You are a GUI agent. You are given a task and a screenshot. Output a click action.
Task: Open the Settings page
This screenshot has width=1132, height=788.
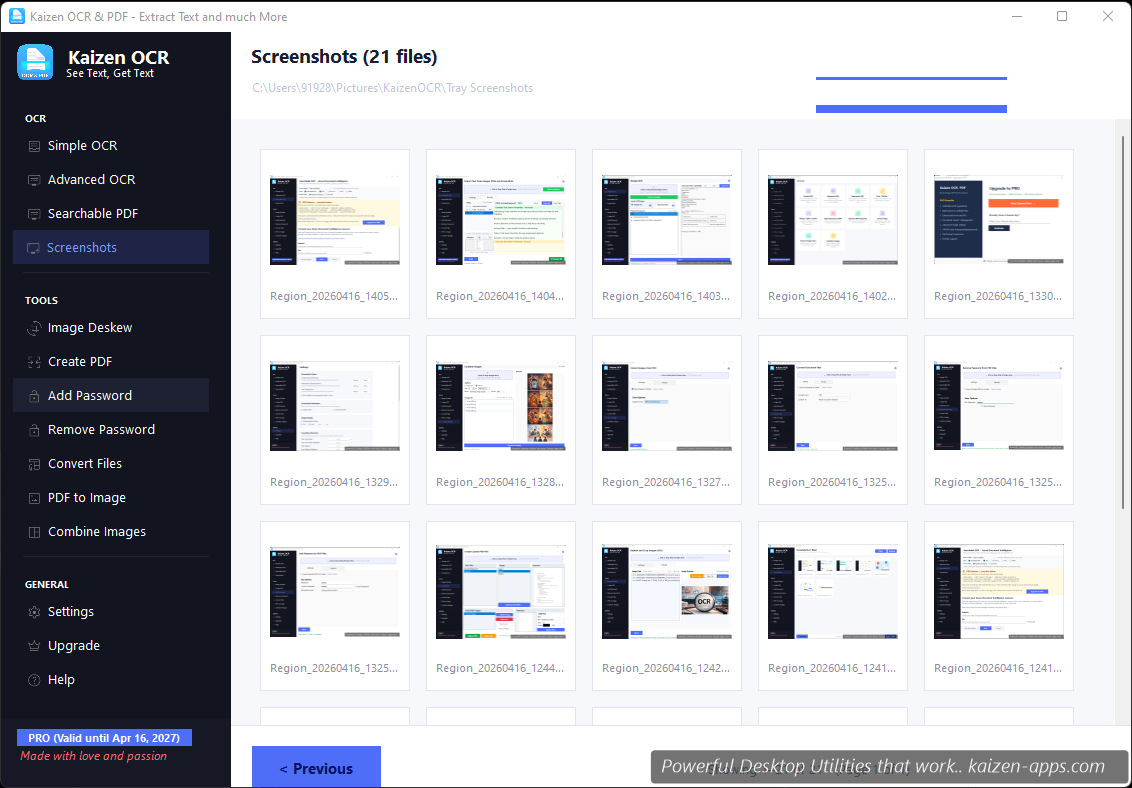[71, 611]
